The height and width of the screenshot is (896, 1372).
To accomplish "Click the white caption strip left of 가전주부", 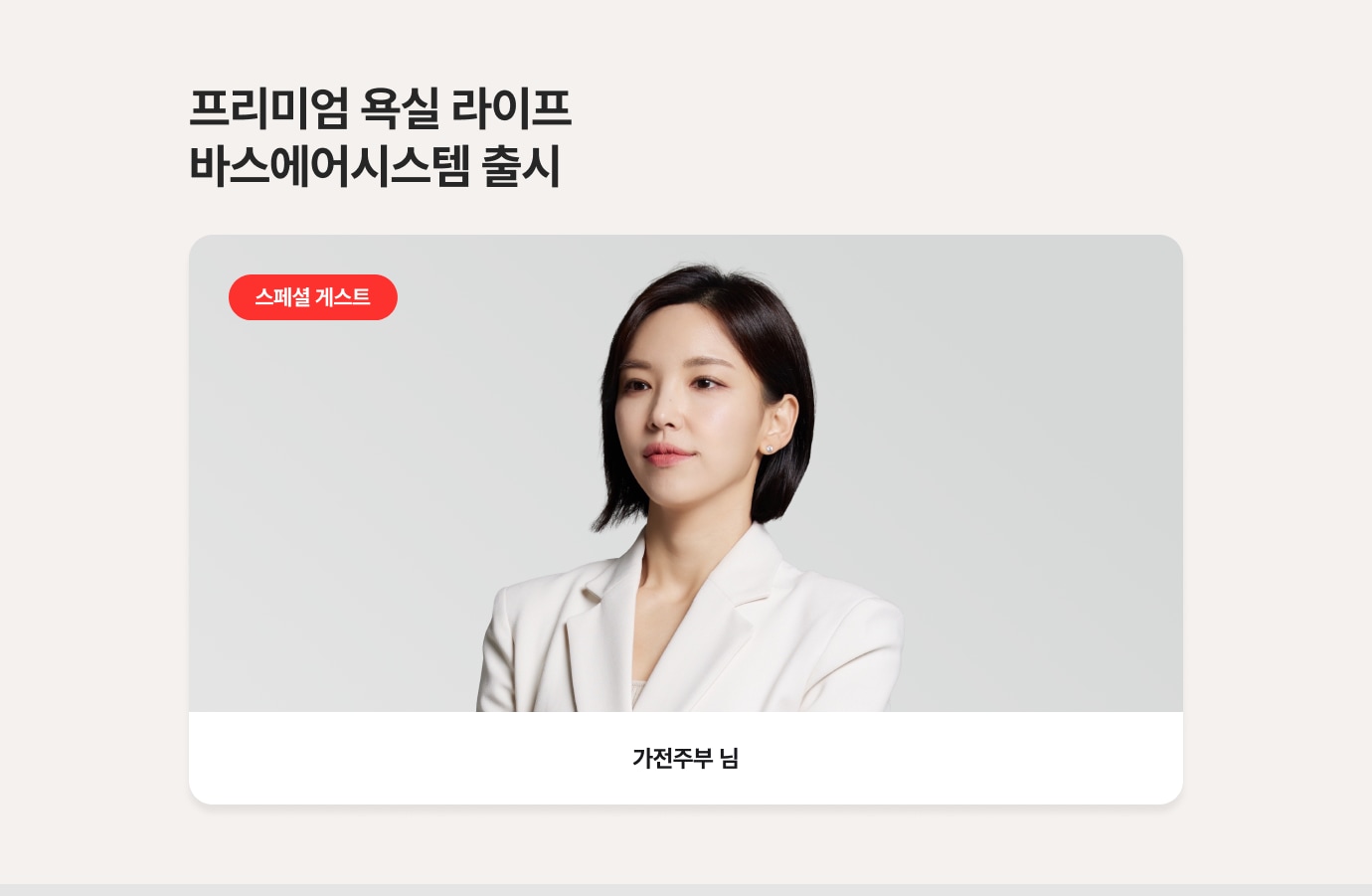I will 408,758.
